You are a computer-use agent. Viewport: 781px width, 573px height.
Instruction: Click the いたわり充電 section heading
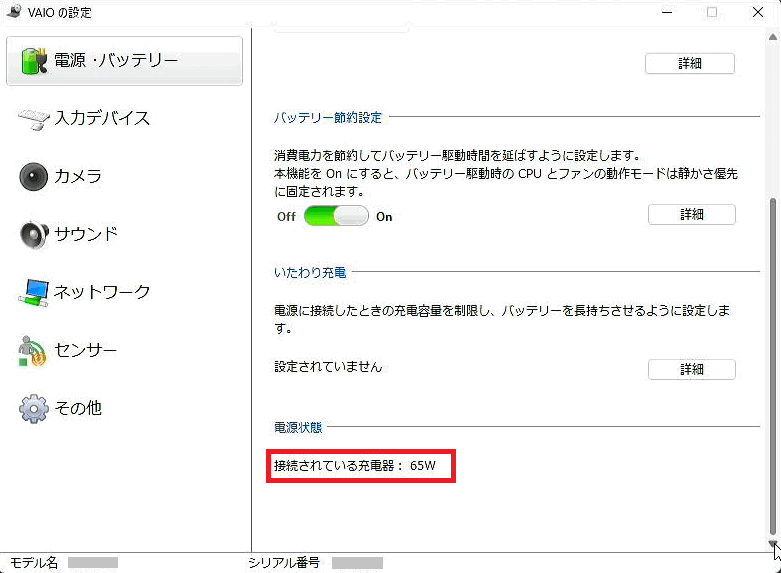[310, 273]
